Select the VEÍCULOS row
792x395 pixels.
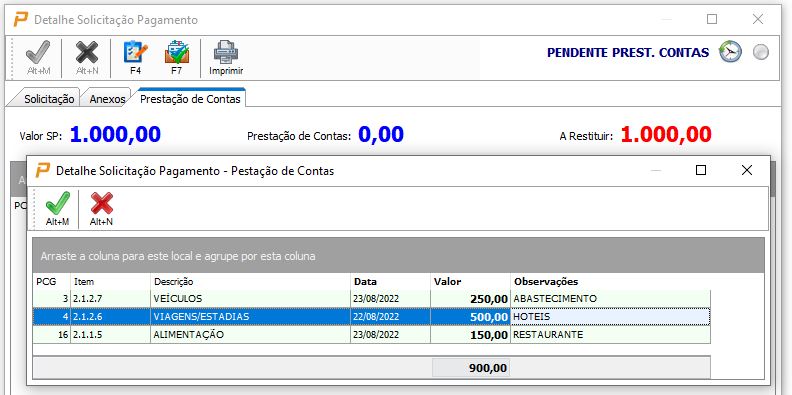point(372,299)
